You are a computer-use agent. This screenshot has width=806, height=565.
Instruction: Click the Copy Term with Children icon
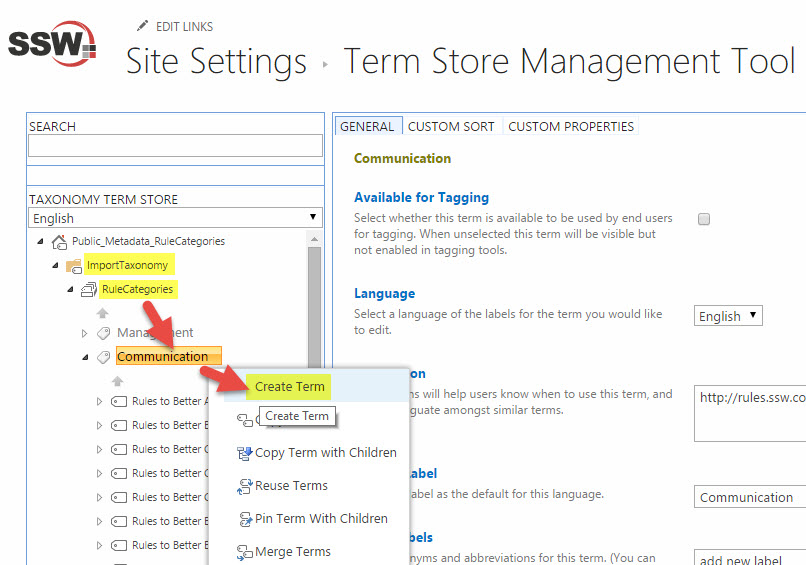coord(244,453)
